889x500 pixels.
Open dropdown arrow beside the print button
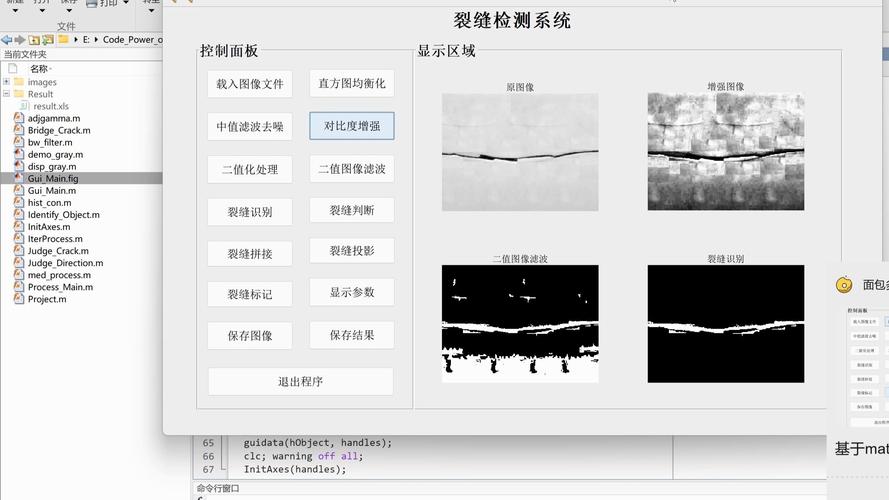click(126, 3)
